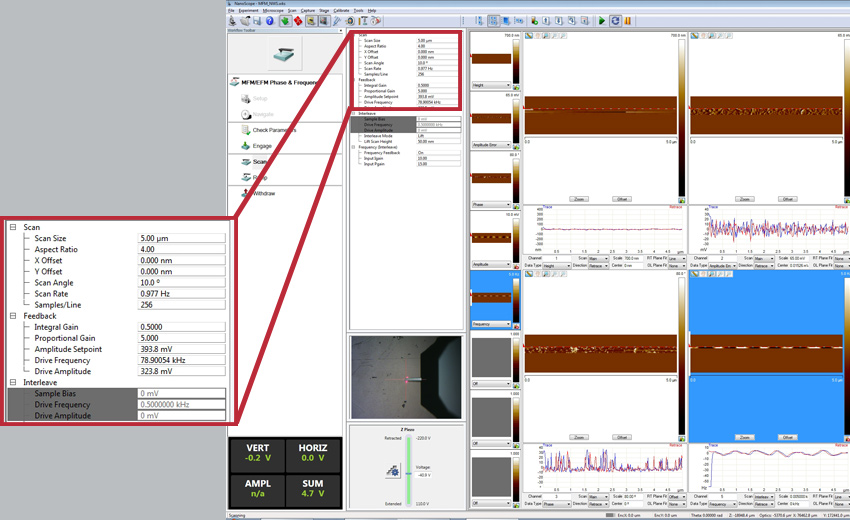Click the pencil icon above the Height image
This screenshot has width=850, height=520.
point(529,36)
